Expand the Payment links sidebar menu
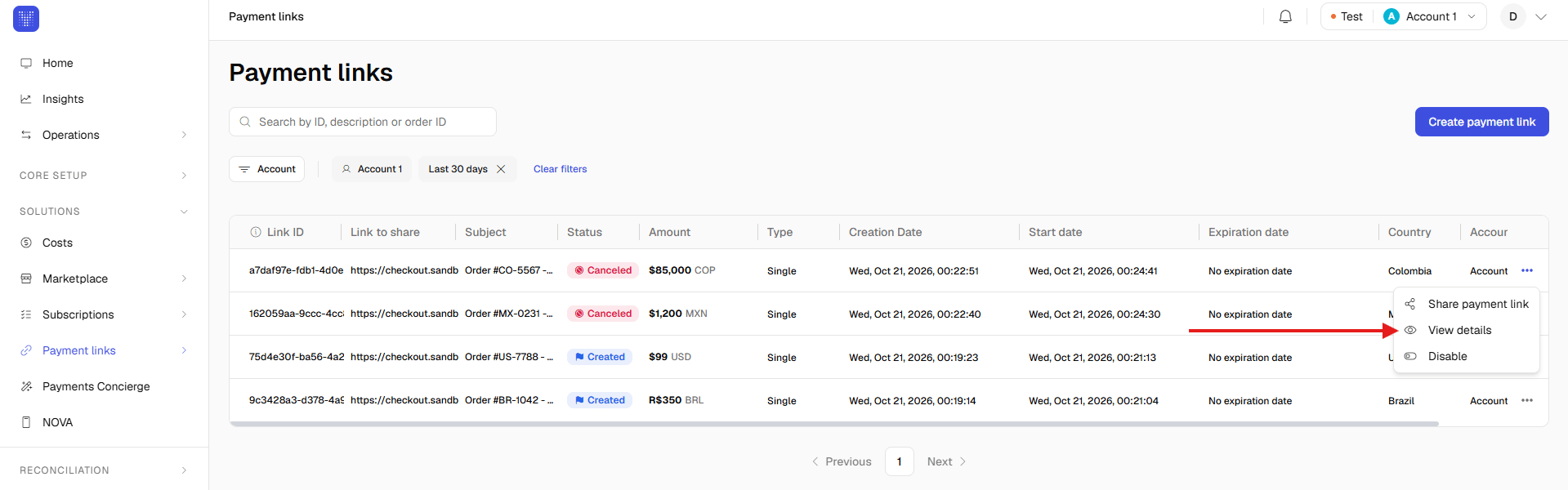This screenshot has width=1568, height=490. (x=104, y=350)
